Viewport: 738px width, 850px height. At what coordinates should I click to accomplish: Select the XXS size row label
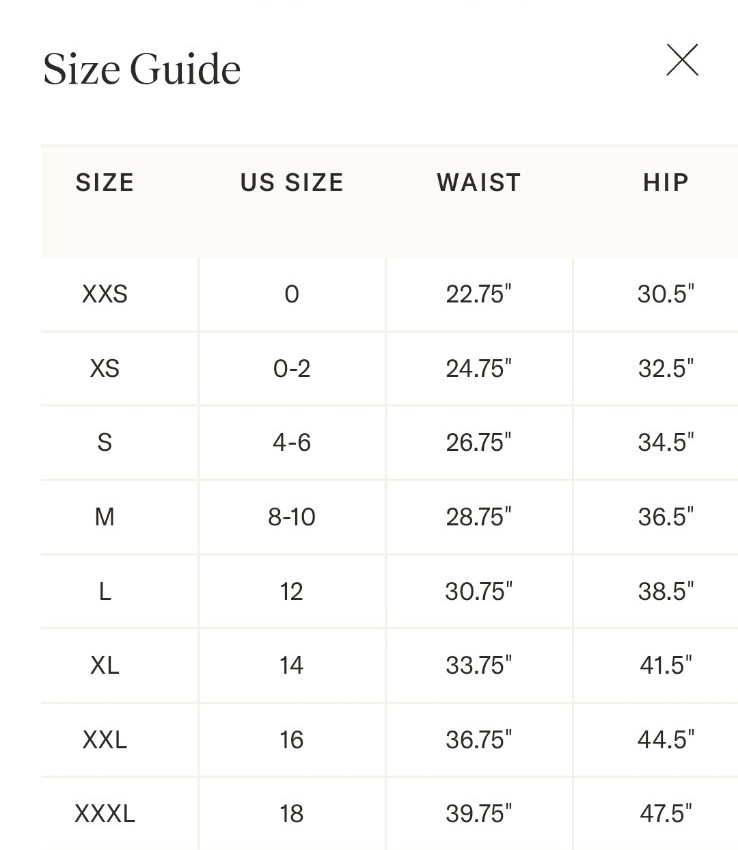[105, 294]
